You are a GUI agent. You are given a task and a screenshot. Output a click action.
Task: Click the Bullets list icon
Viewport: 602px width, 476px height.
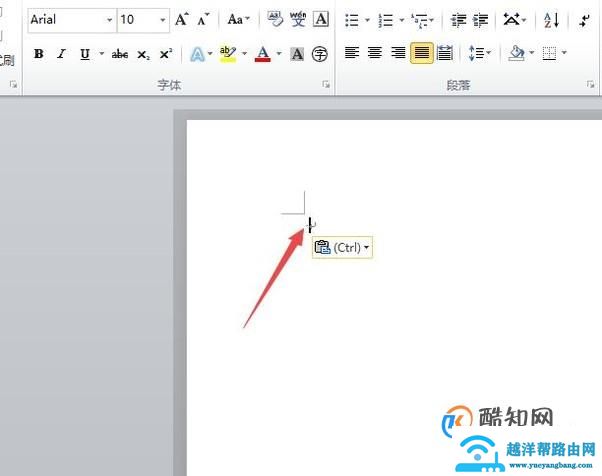click(352, 20)
